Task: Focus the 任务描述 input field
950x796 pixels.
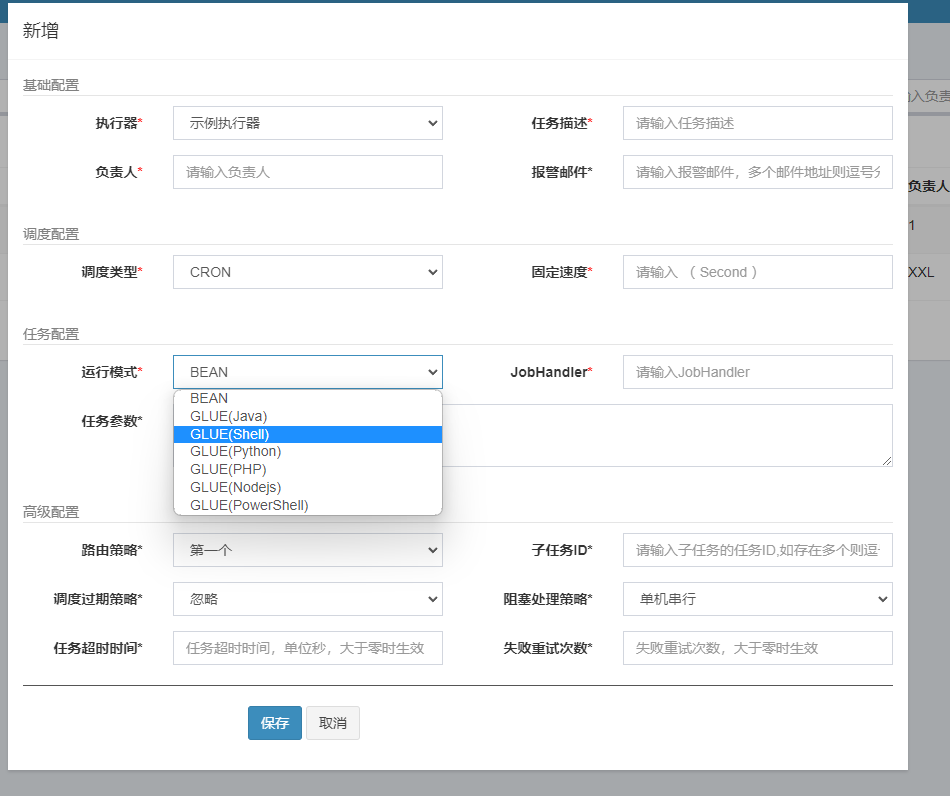Action: point(757,123)
